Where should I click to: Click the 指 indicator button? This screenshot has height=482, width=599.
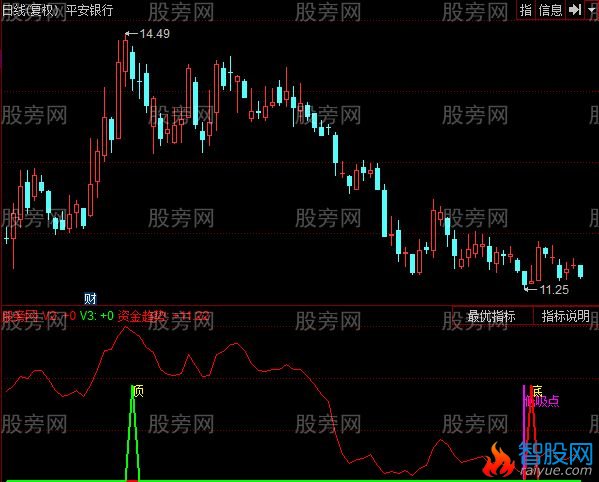[x=526, y=10]
